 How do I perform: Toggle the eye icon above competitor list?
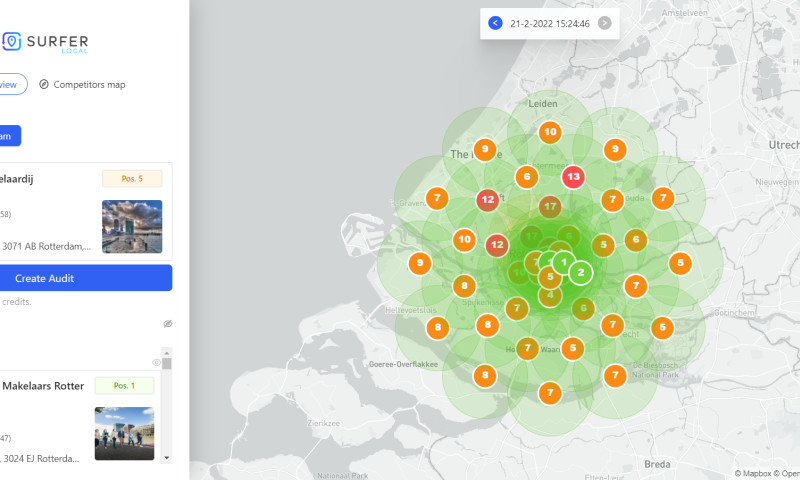tap(156, 362)
